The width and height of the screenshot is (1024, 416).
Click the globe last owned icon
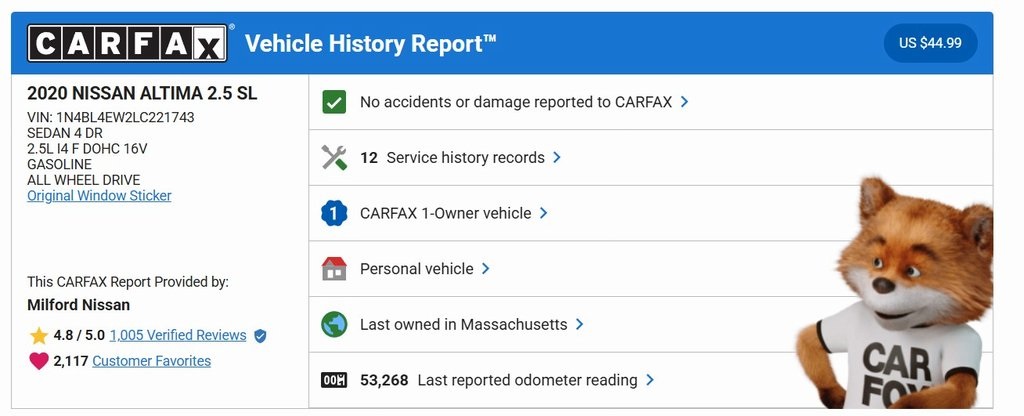click(x=334, y=325)
